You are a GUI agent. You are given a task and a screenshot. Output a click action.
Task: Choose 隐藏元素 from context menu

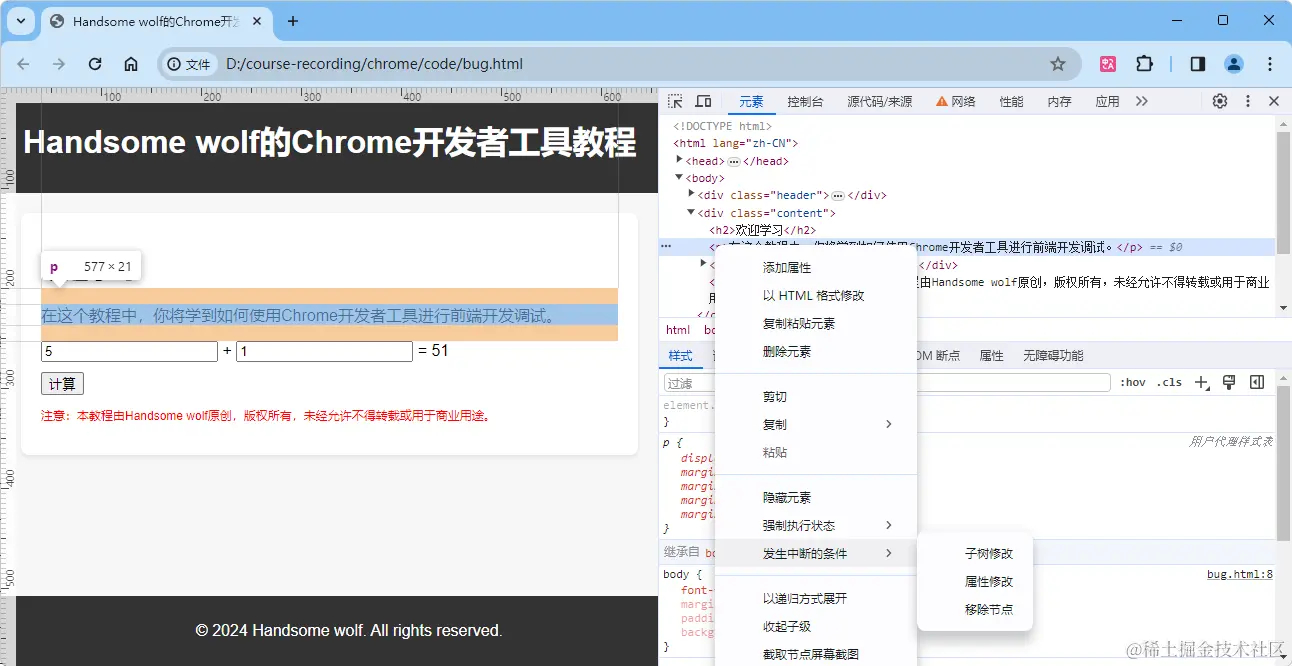point(816,497)
